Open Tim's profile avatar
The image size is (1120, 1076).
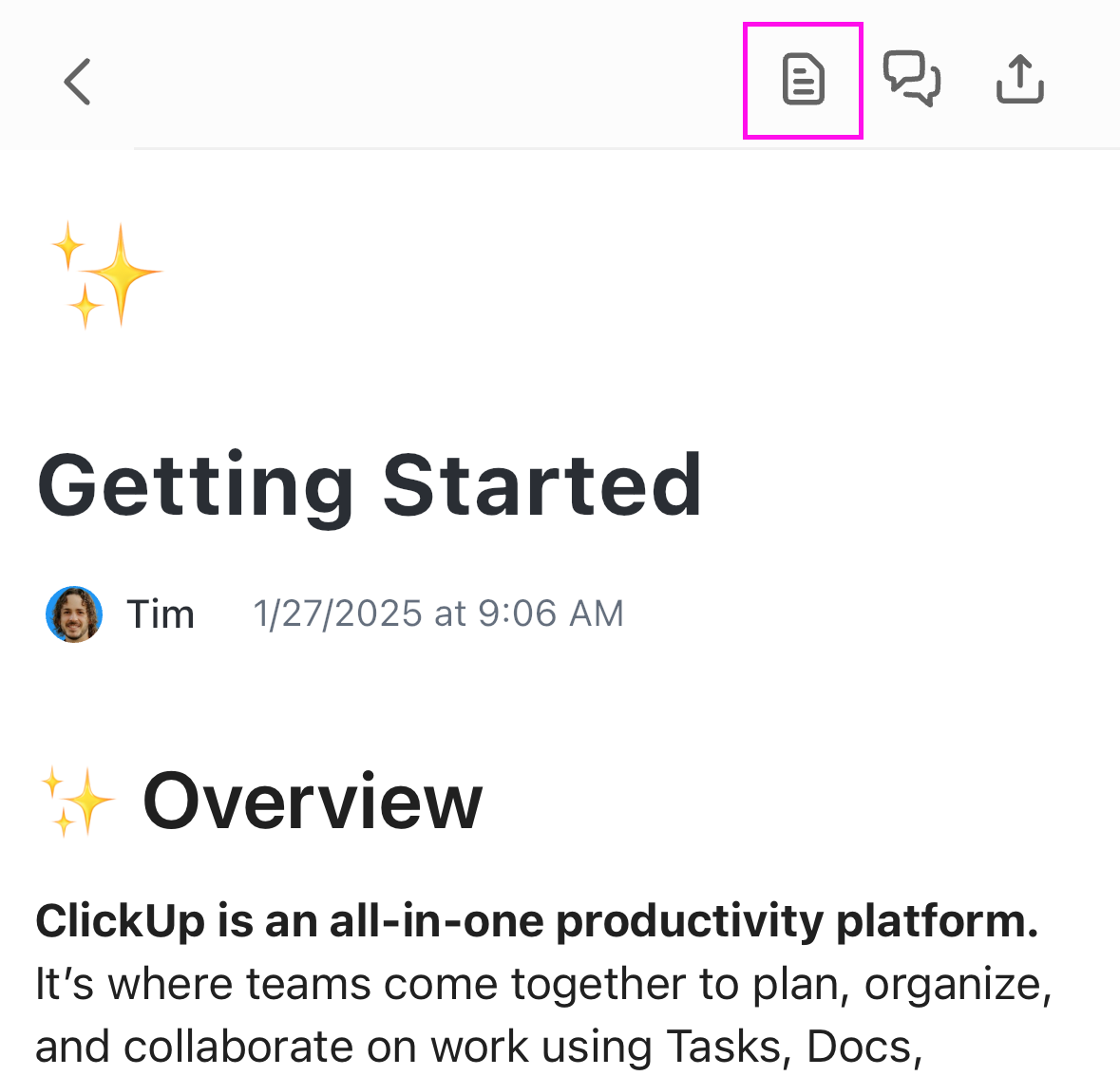pyautogui.click(x=73, y=614)
